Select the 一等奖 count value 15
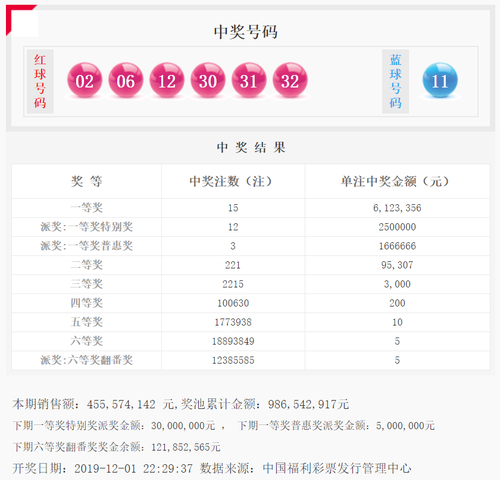This screenshot has width=500, height=480. coord(233,208)
